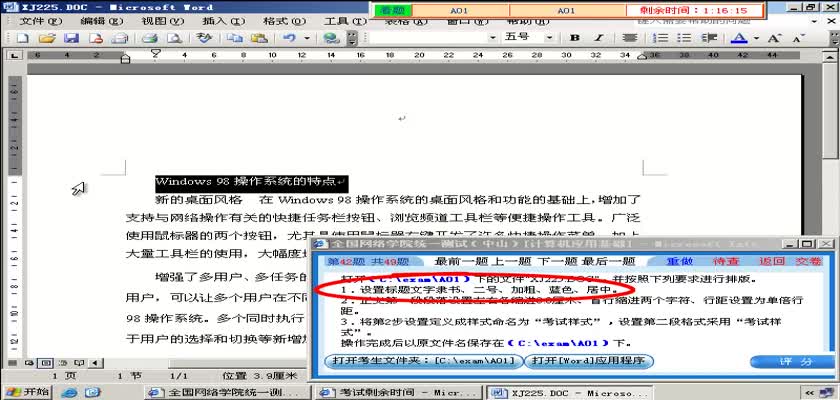Switch to Outline view button
The image size is (840, 400).
tap(62, 363)
